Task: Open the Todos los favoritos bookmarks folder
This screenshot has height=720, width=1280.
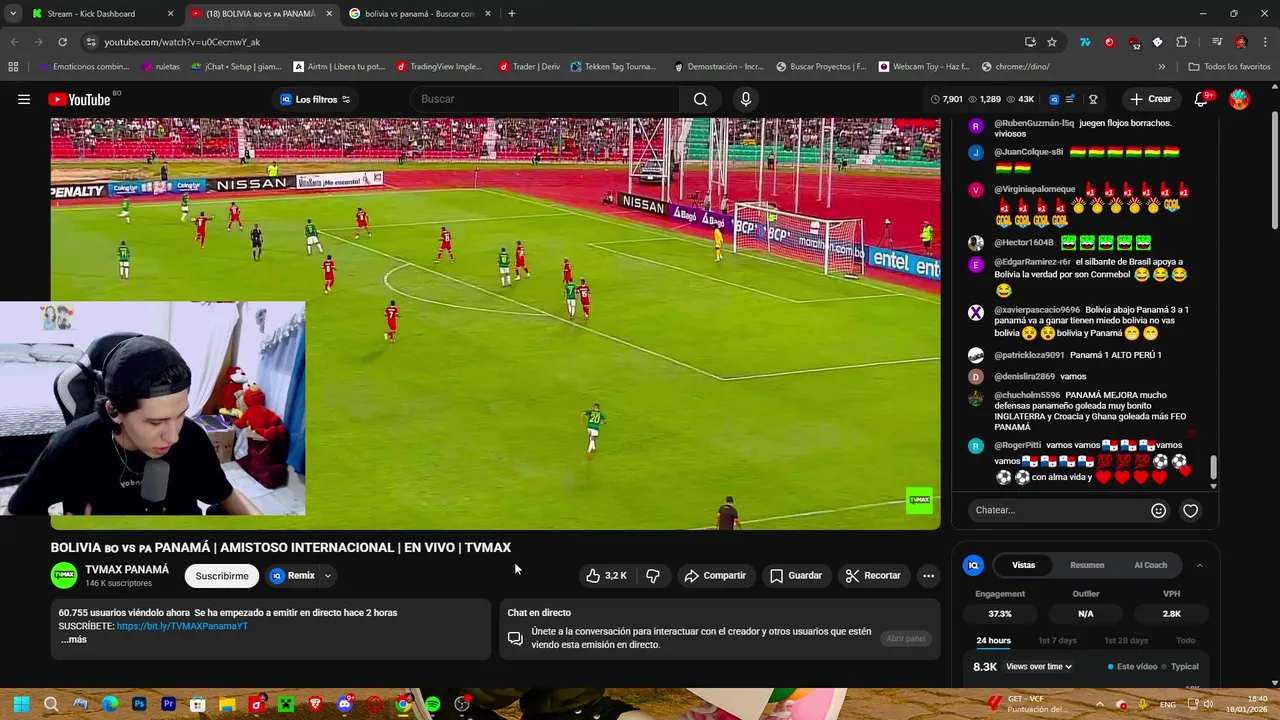Action: click(x=1229, y=67)
